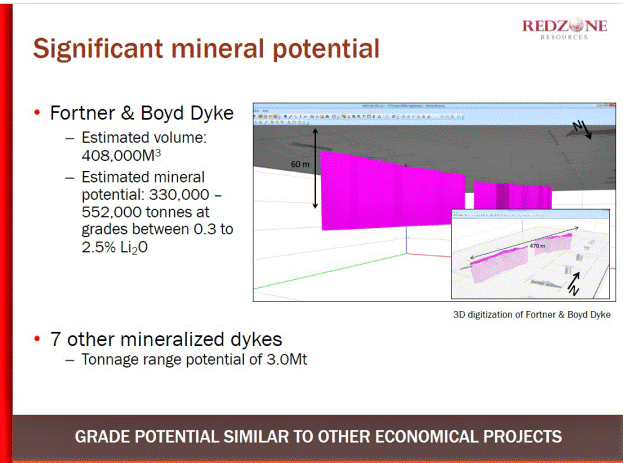Select the "Significant mineral potential" slide title
The height and width of the screenshot is (463, 623).
point(206,49)
